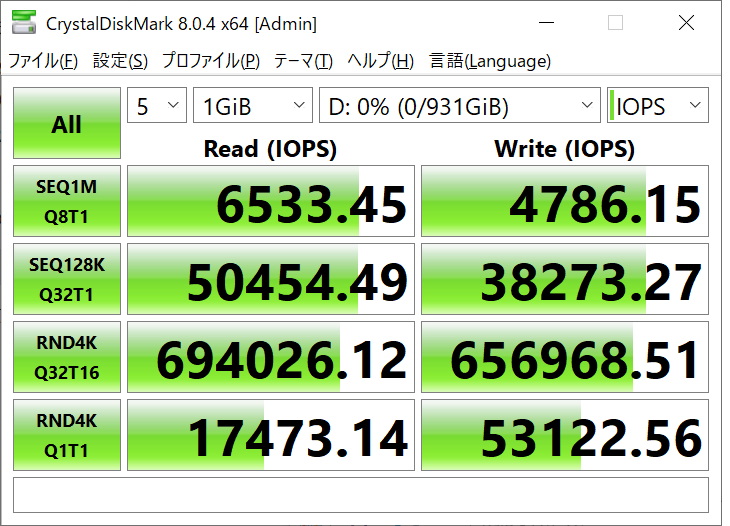Screen dimensions: 730x526
Task: Open the テーマ(T) menu
Action: coord(303,61)
